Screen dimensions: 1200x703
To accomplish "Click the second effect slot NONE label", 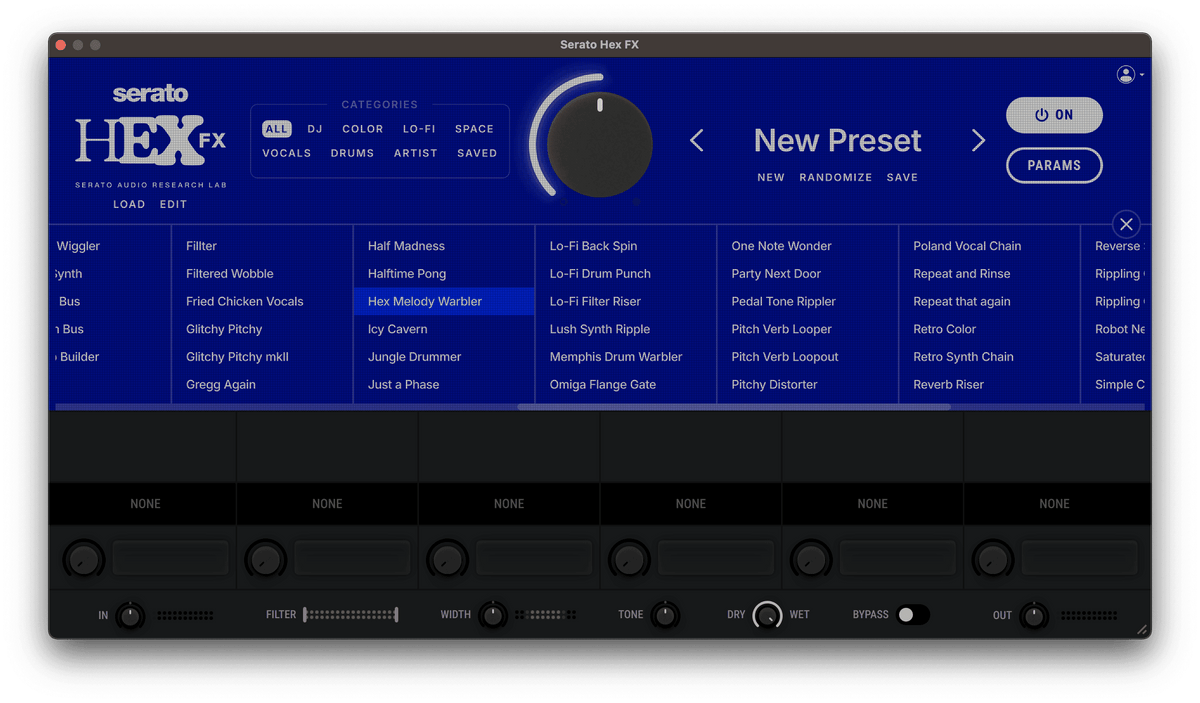I will (x=327, y=504).
